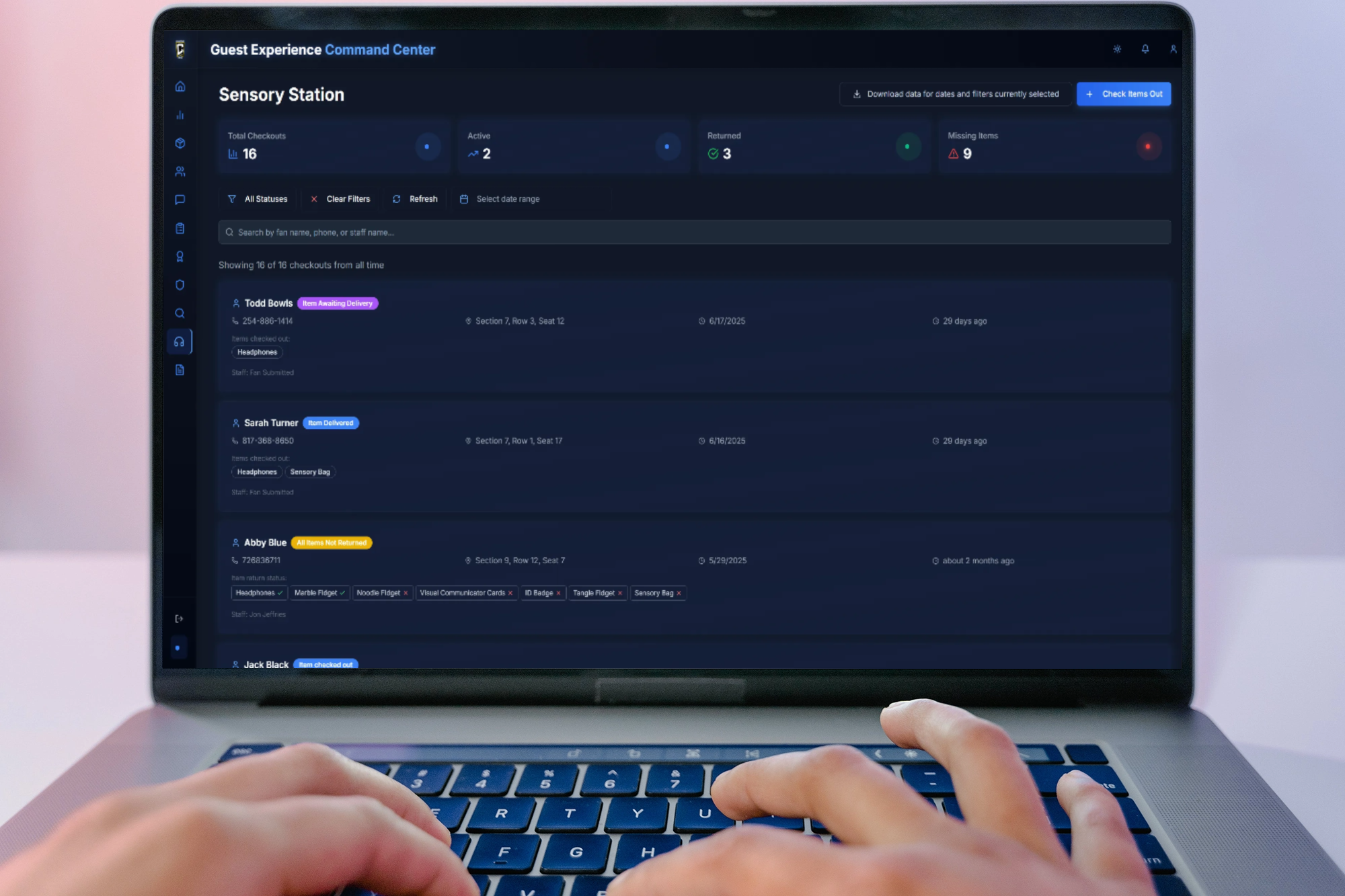
Task: Click the Abby Blue name
Action: point(265,542)
